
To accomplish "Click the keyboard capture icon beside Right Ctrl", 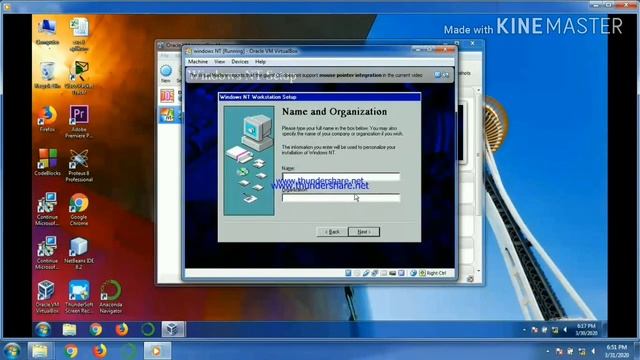I will point(422,273).
